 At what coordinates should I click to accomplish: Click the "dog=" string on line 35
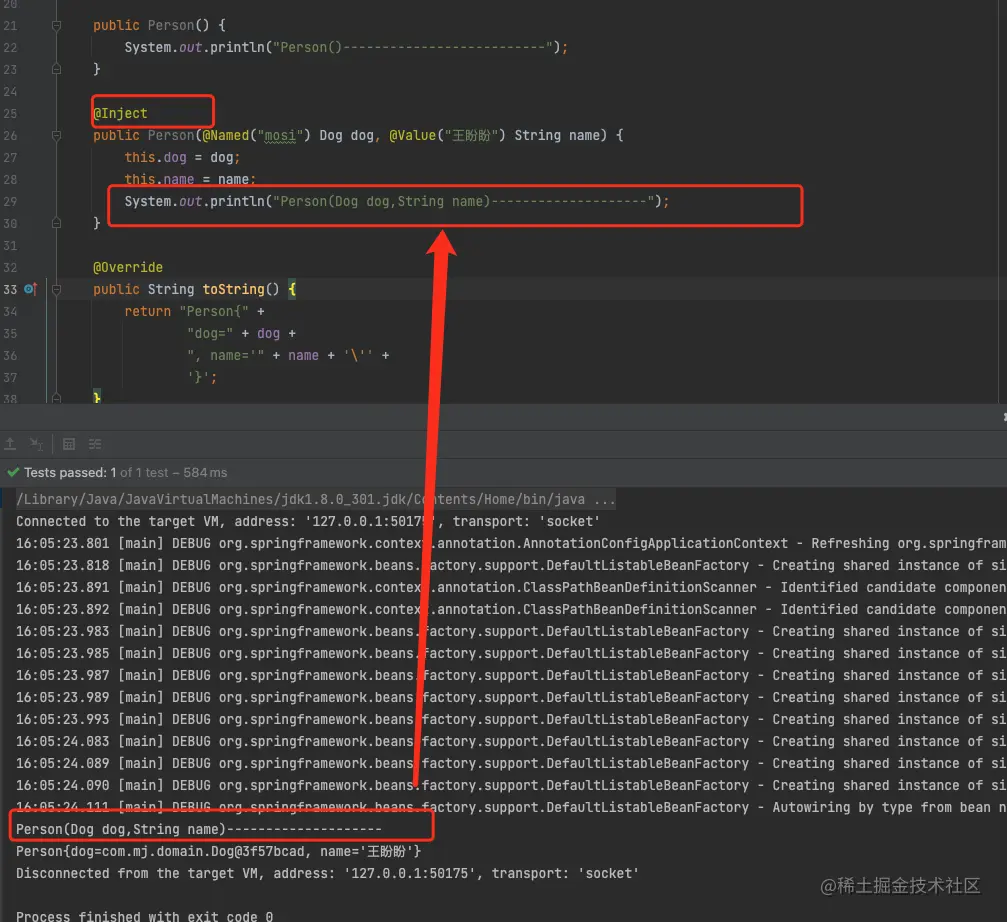tap(210, 333)
